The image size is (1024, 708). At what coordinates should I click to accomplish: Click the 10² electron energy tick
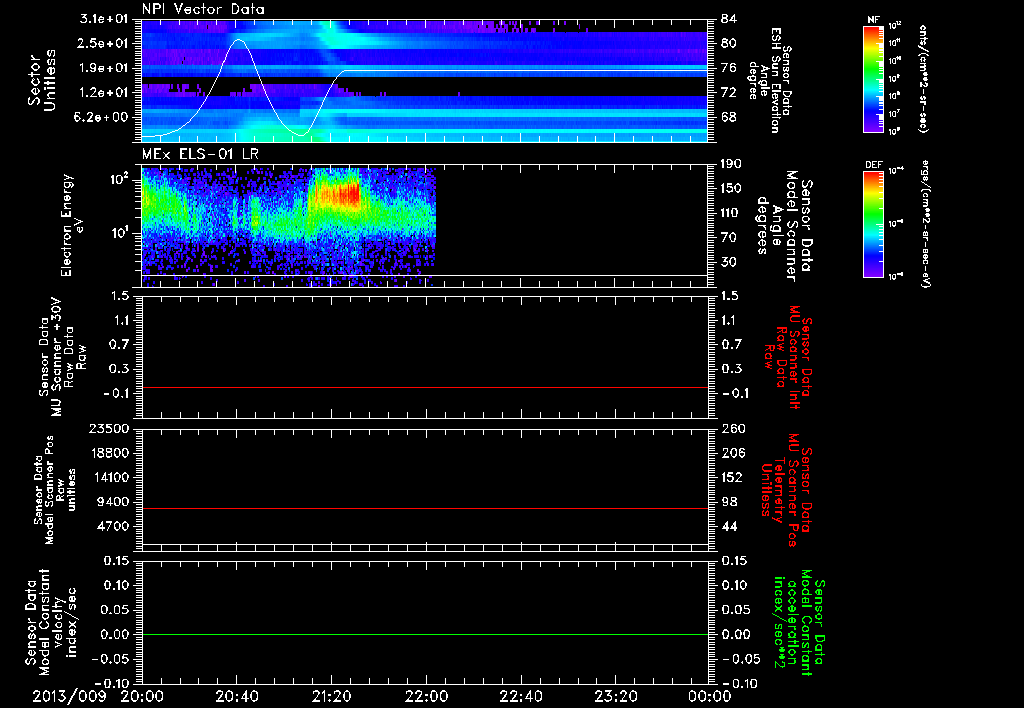pyautogui.click(x=119, y=180)
